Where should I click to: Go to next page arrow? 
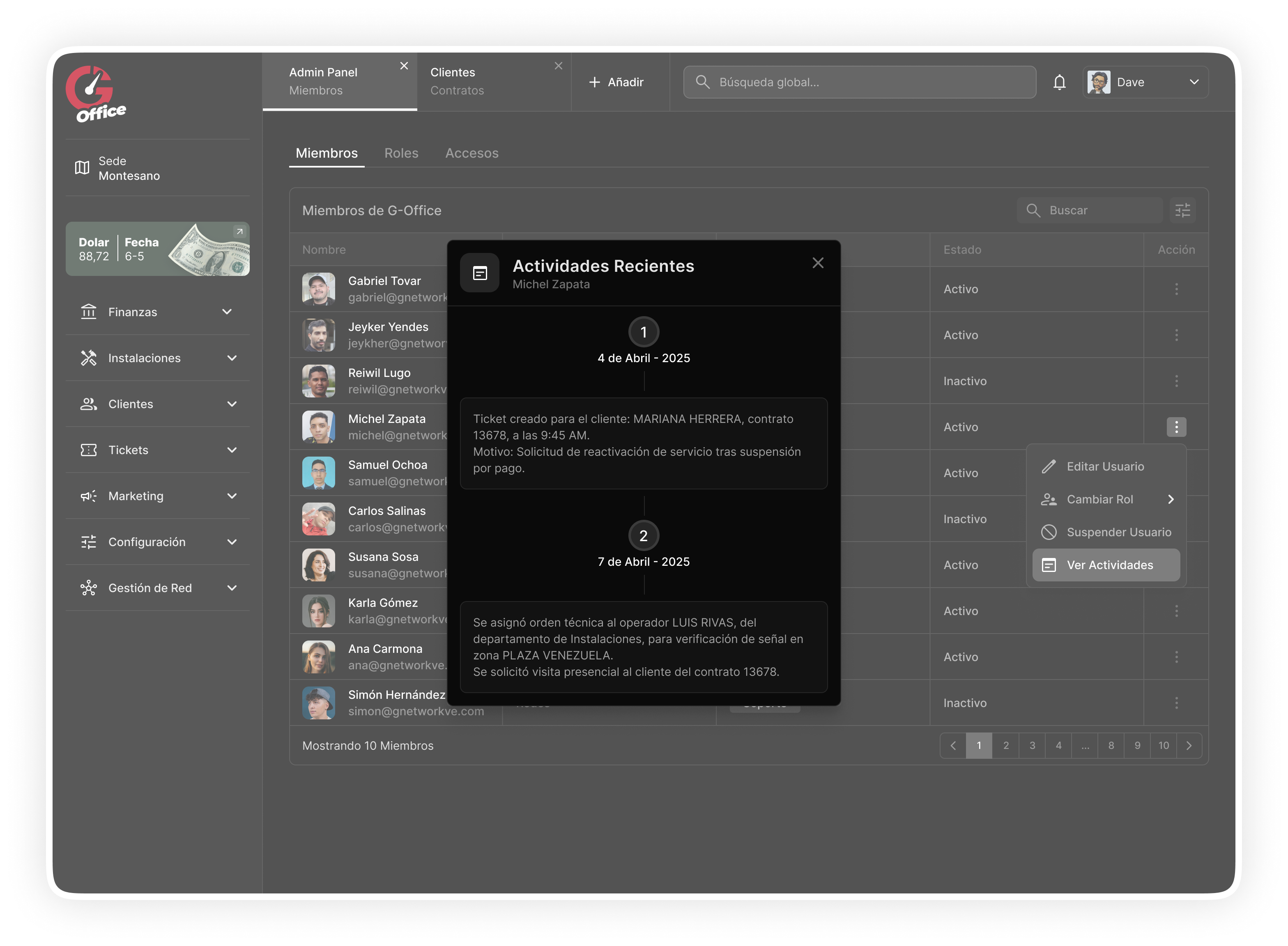point(1189,745)
